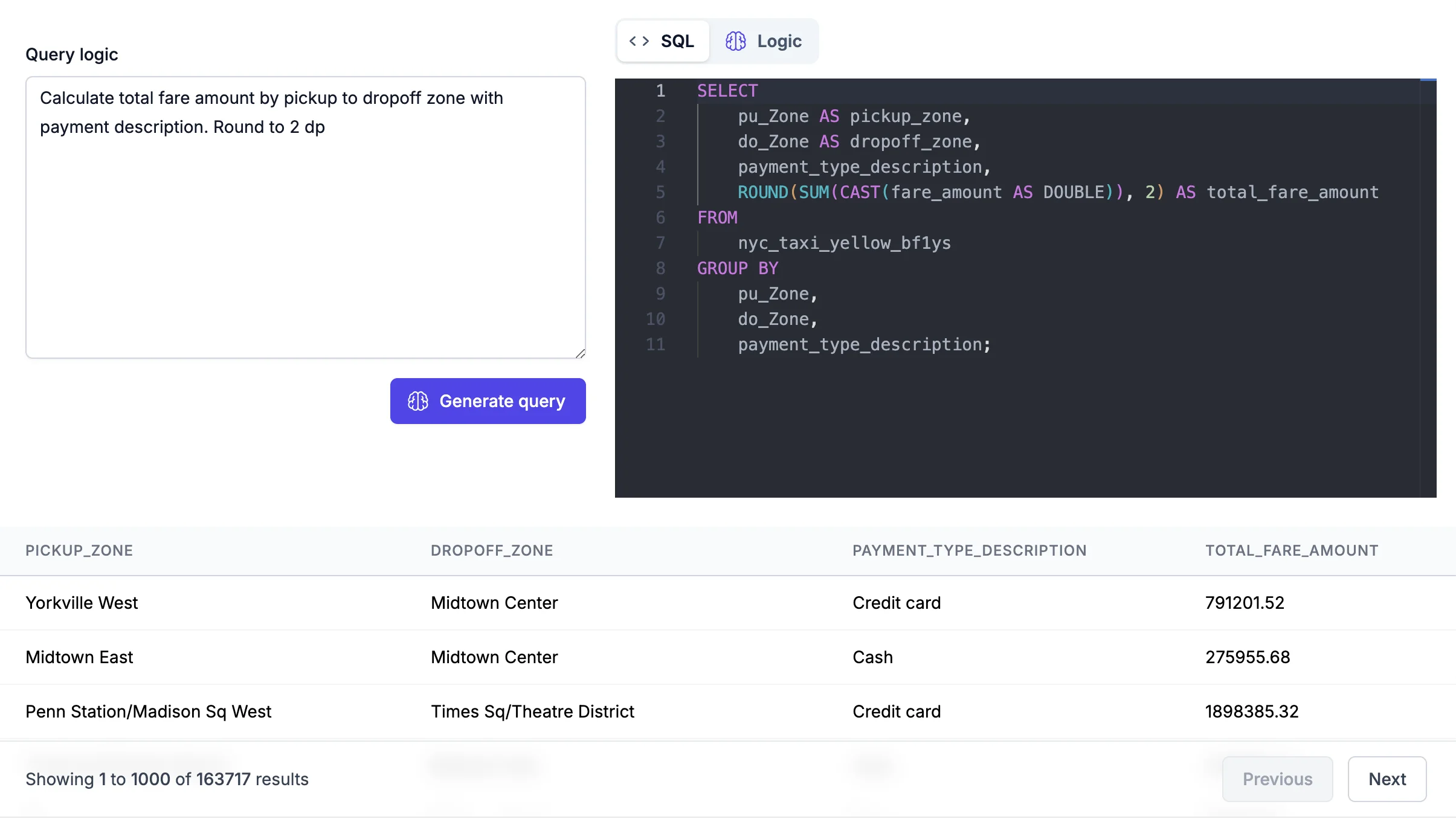
Task: Click the PAYMENT_TYPE_DESCRIPTION column header
Action: [969, 550]
